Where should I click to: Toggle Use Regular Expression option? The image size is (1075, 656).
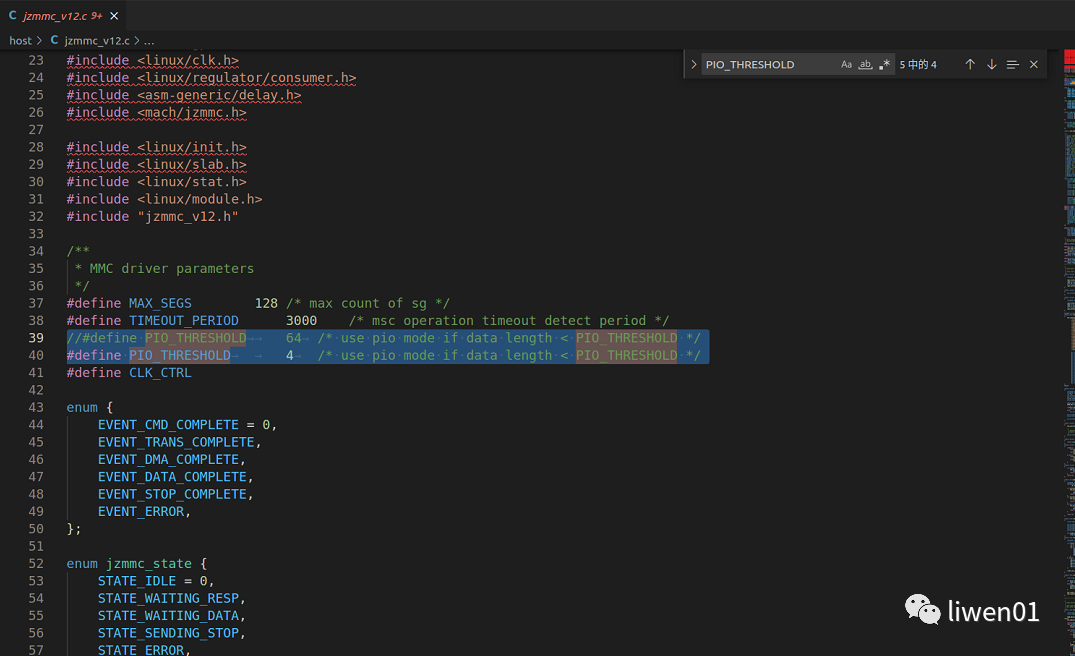tap(884, 64)
